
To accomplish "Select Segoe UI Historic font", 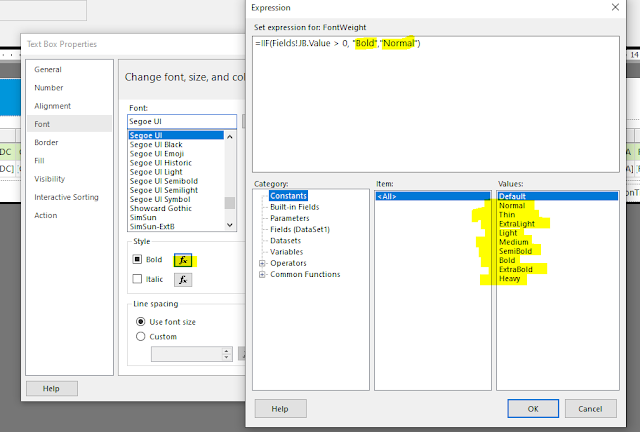I will click(x=160, y=163).
